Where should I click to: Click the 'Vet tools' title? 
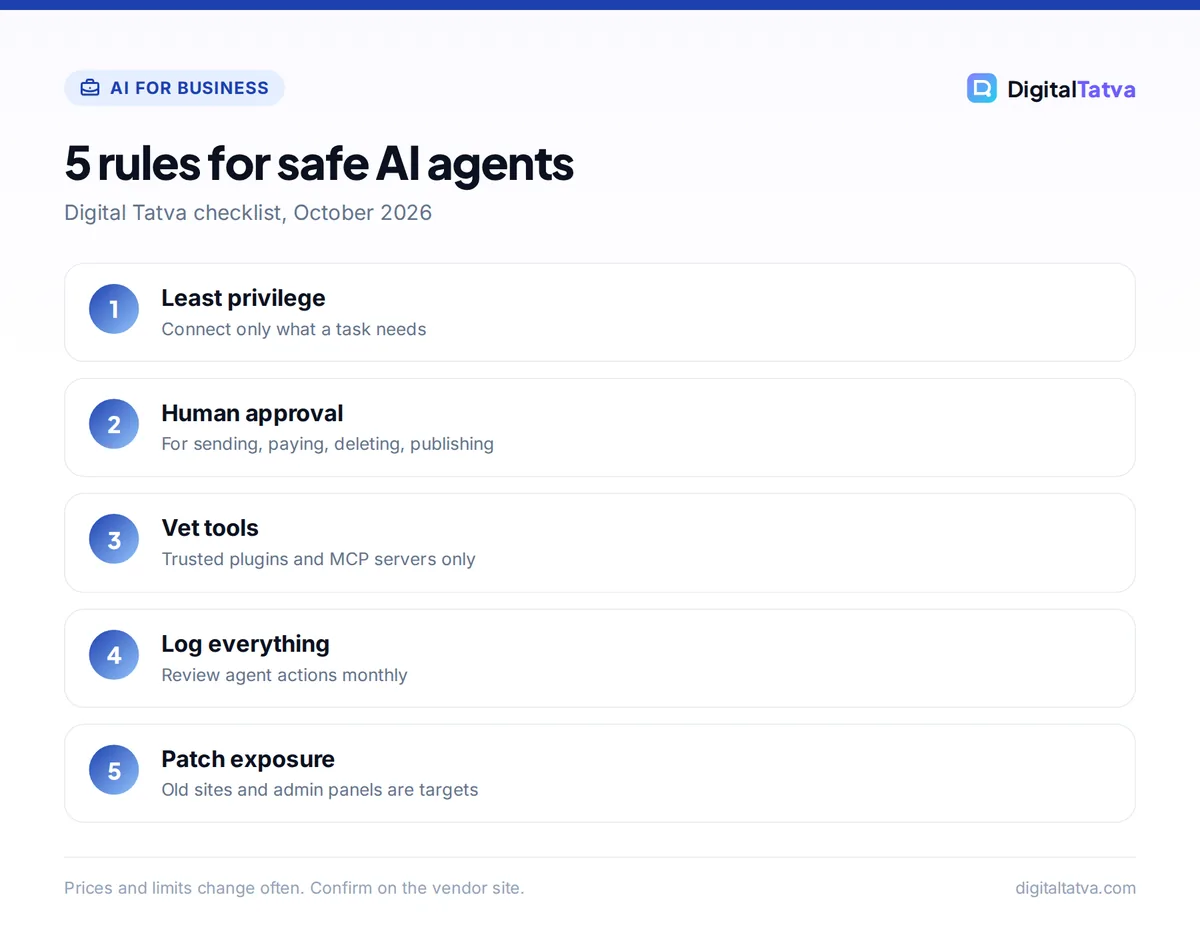(210, 528)
